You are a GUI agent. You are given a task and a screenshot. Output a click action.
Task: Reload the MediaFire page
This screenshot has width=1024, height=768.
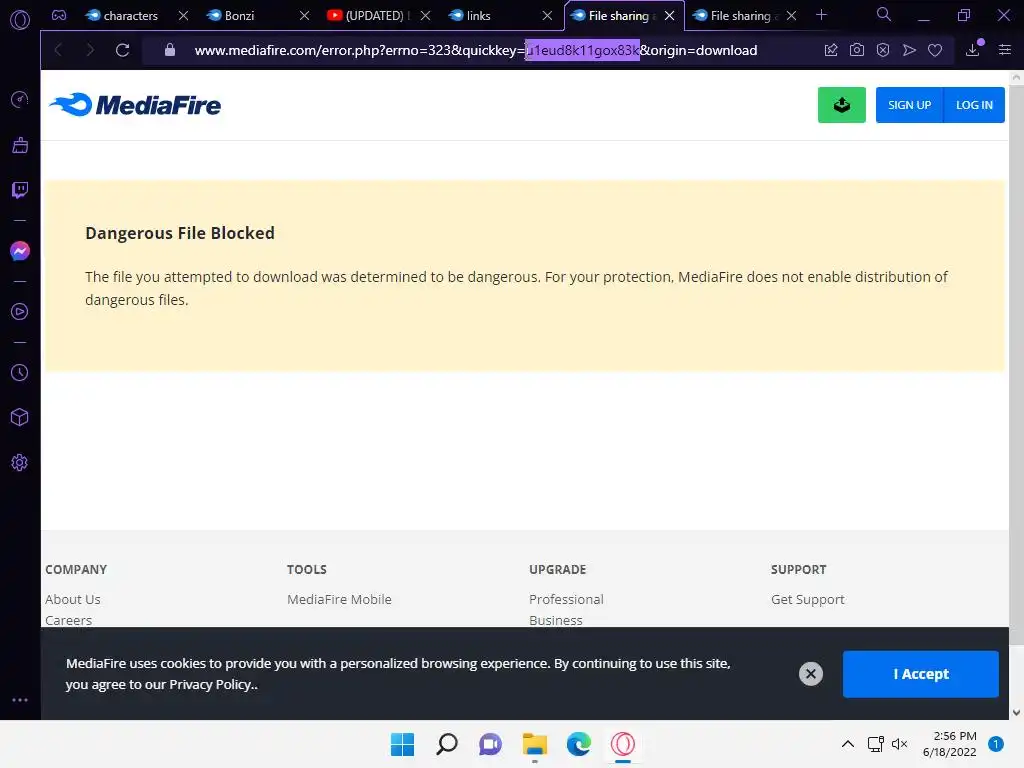pos(122,50)
